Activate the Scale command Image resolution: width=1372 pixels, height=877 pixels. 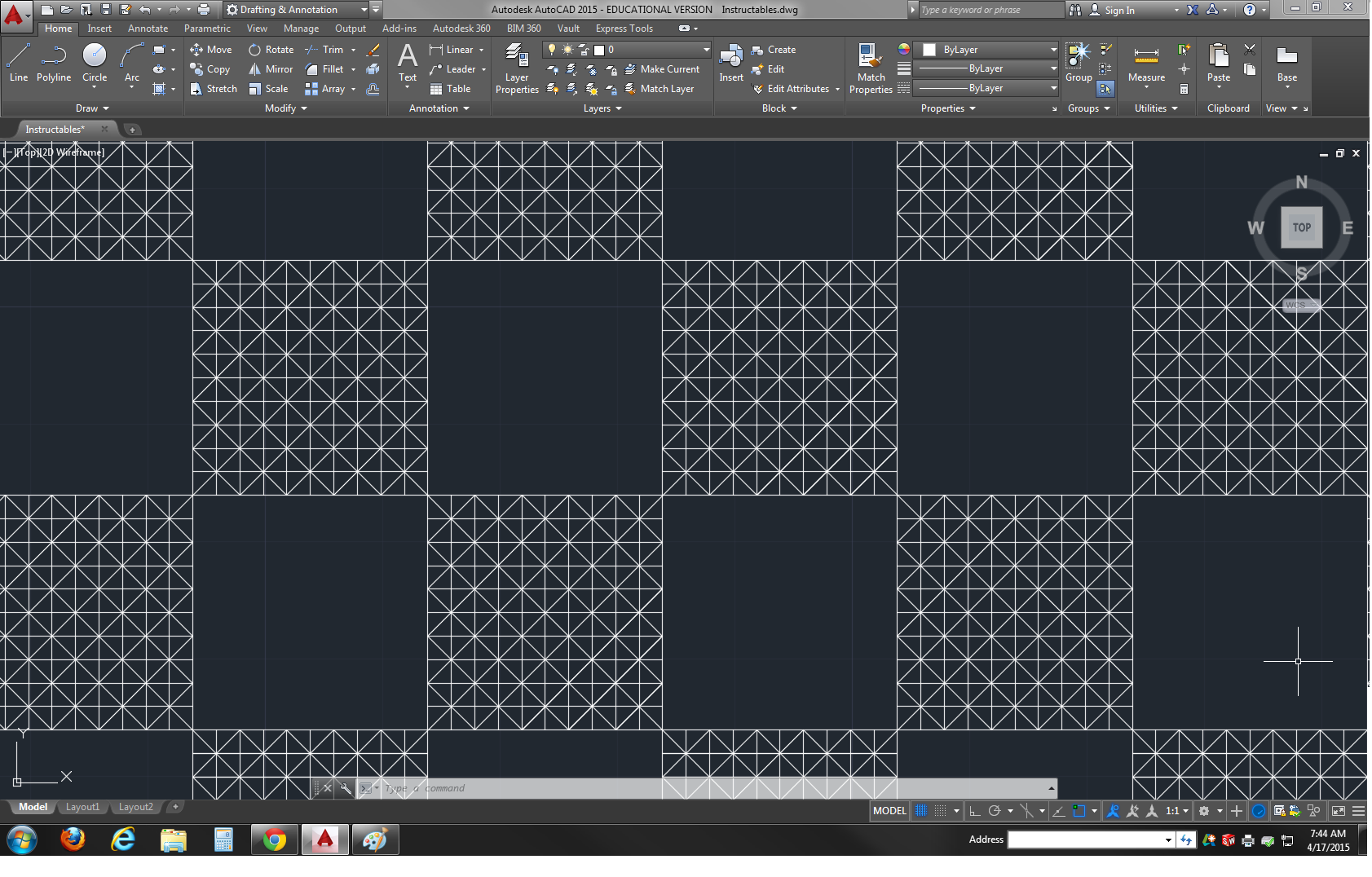point(268,89)
